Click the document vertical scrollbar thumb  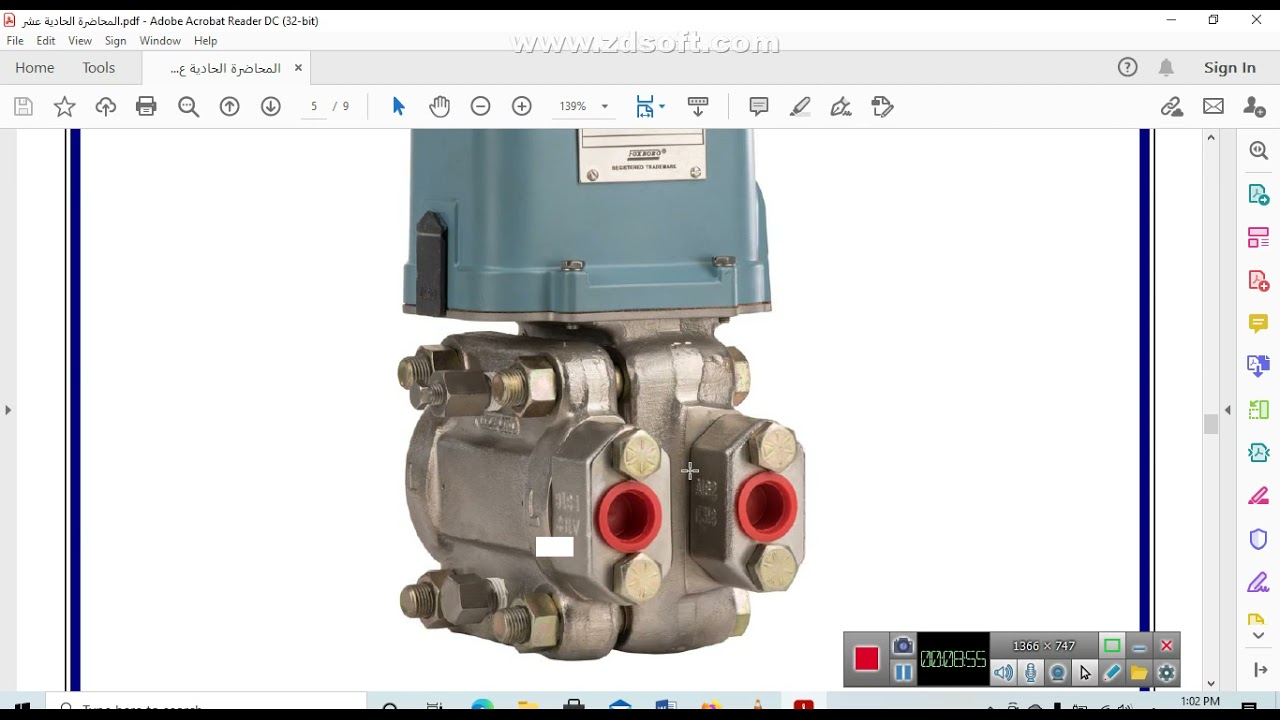point(1211,424)
